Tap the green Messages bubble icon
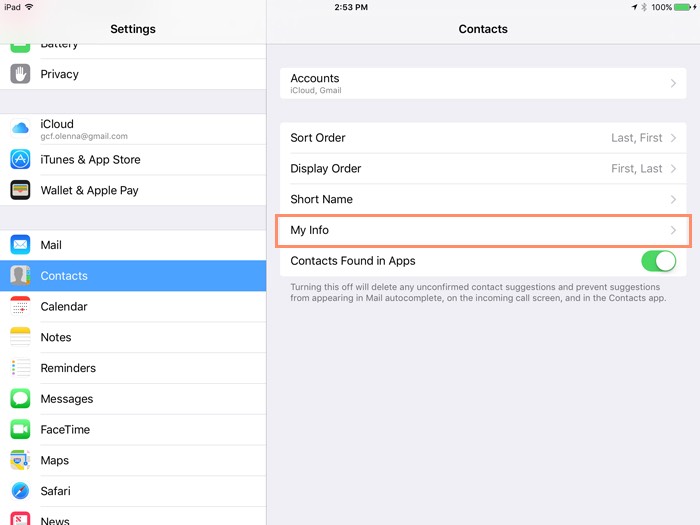Image resolution: width=700 pixels, height=525 pixels. pyautogui.click(x=20, y=399)
